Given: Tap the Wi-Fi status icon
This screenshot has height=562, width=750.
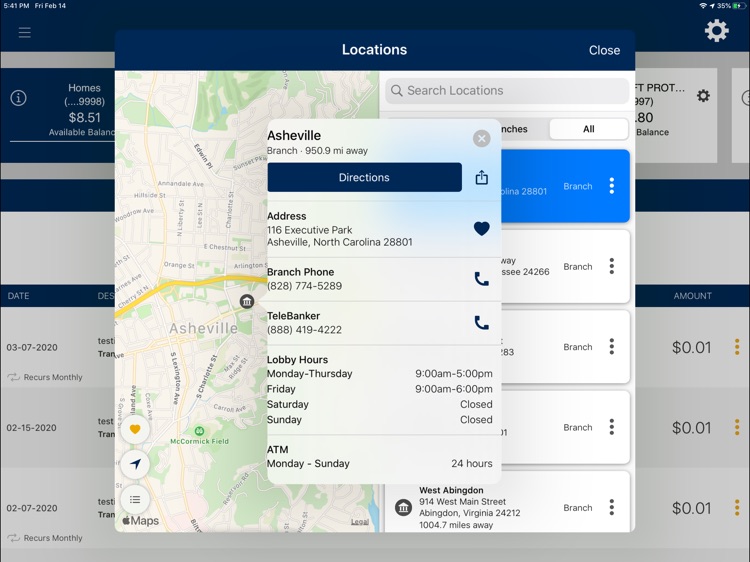Looking at the screenshot, I should (703, 6).
